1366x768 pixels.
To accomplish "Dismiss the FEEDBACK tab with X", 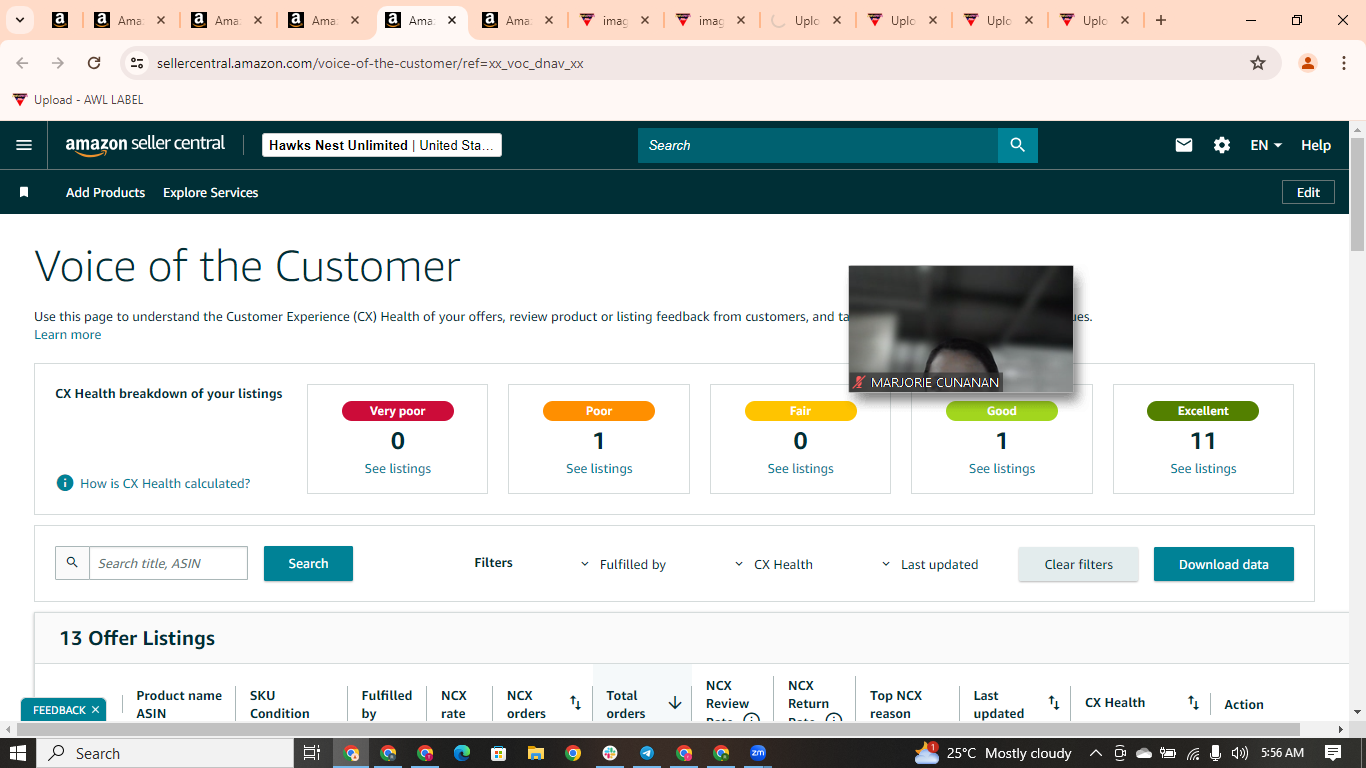I will (x=96, y=710).
